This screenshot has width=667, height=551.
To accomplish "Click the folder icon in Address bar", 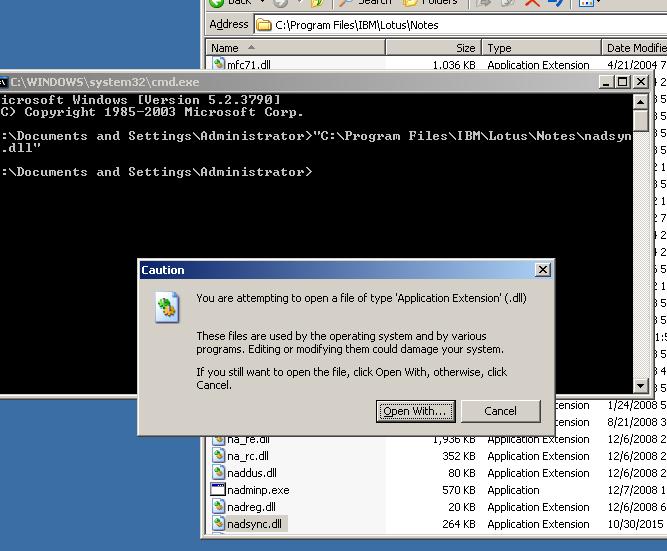I will point(264,25).
